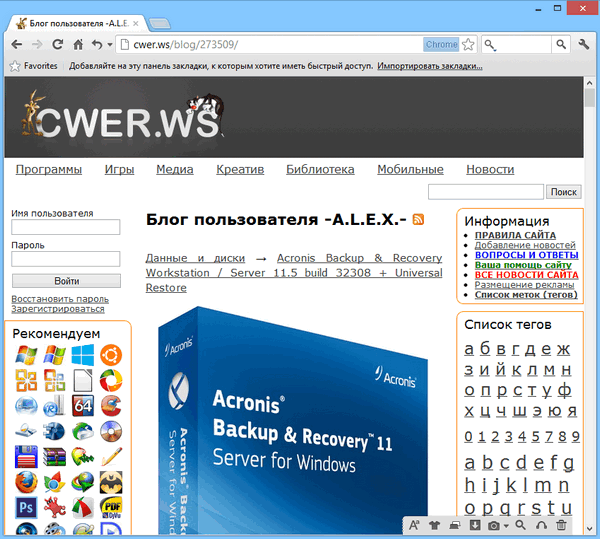Expand the undo arrow dropdown in toolbar
The height and width of the screenshot is (539, 600).
(106, 45)
